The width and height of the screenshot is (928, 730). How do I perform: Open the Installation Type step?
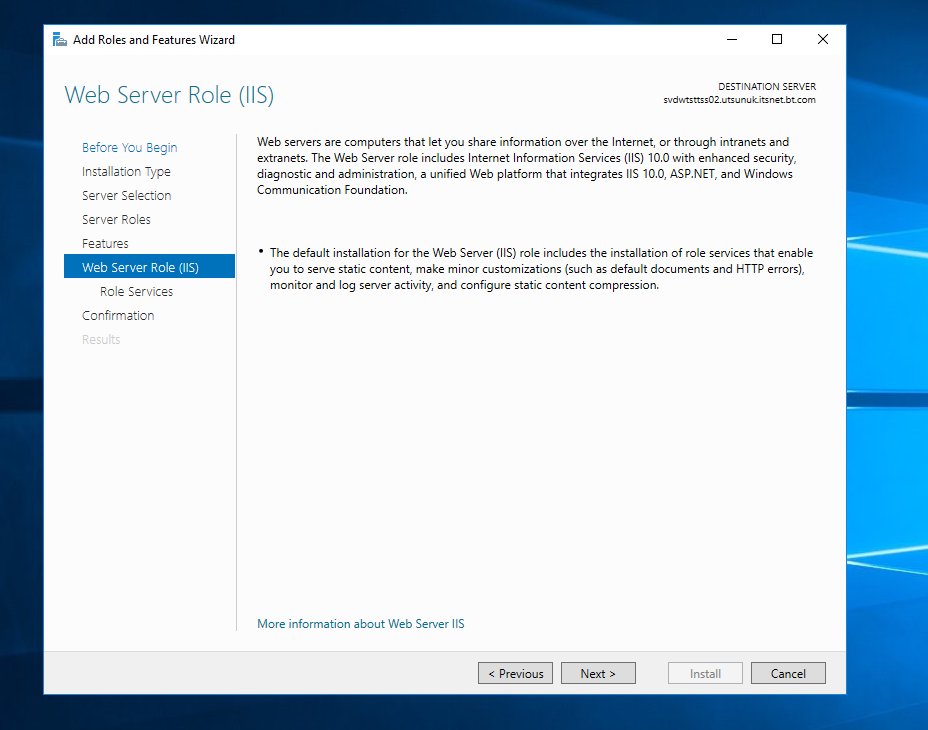click(x=126, y=172)
